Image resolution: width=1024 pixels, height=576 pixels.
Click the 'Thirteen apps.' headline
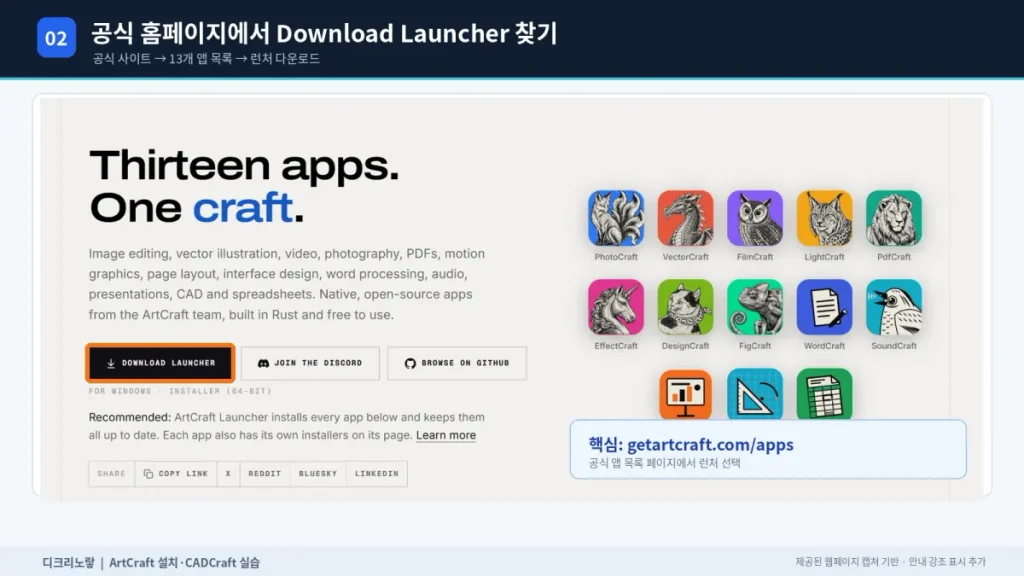click(244, 165)
